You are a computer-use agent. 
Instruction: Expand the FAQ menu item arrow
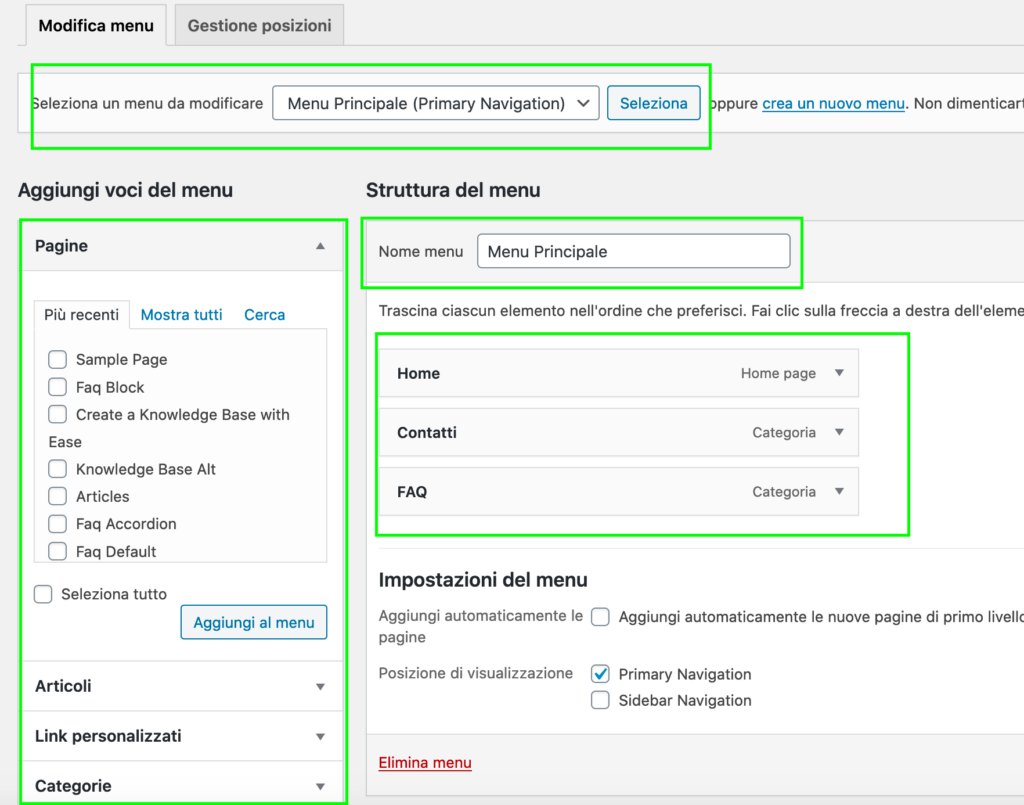click(x=839, y=492)
